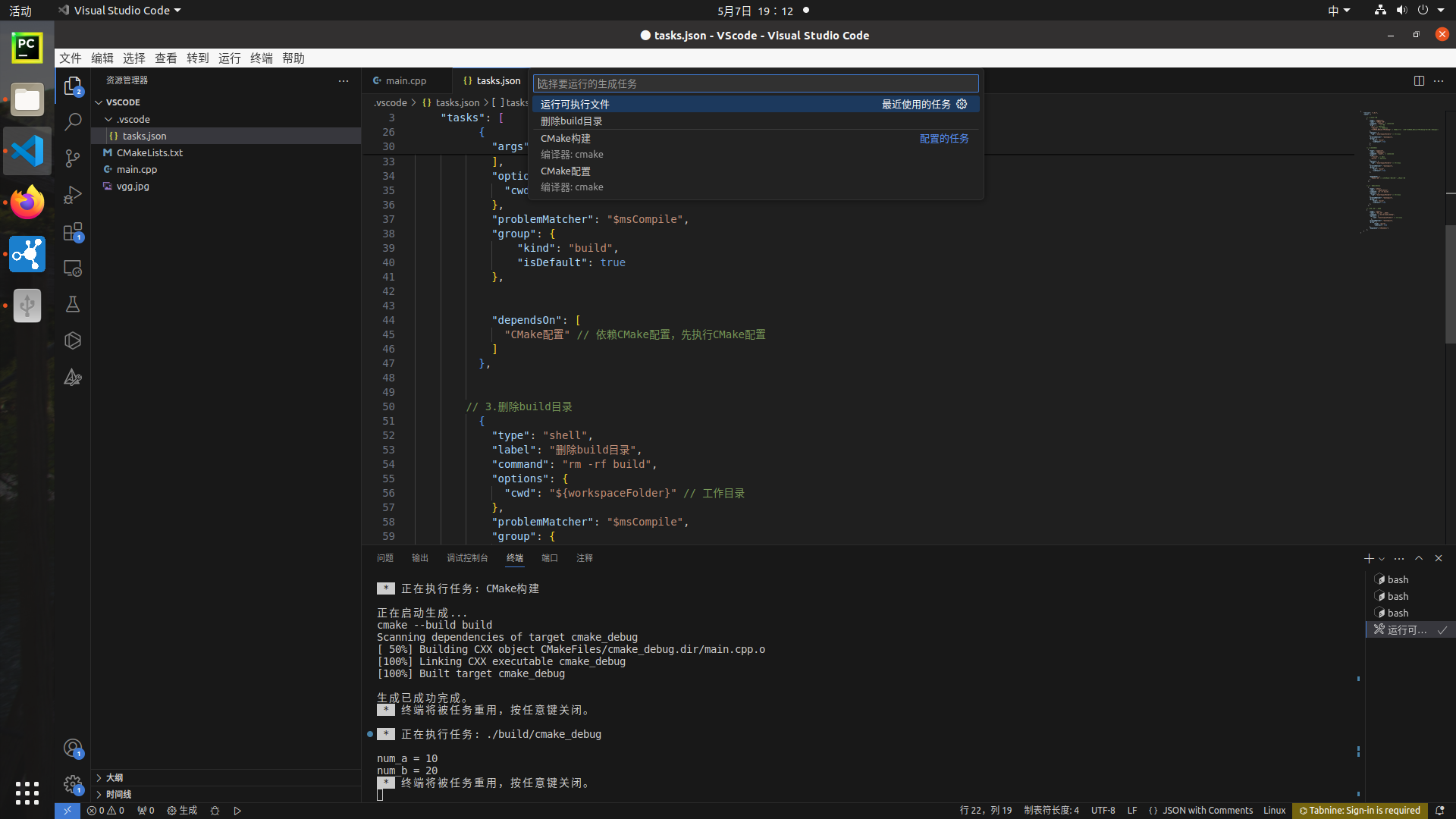The height and width of the screenshot is (819, 1456).
Task: Open the Run and Debug panel
Action: click(72, 195)
